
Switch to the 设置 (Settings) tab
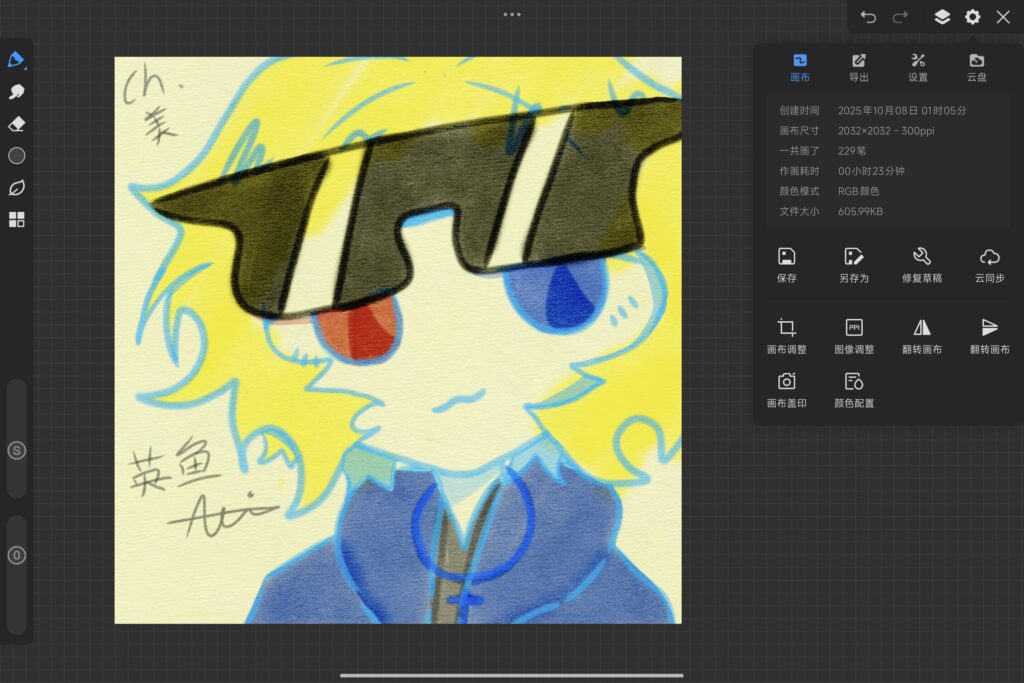pos(918,67)
